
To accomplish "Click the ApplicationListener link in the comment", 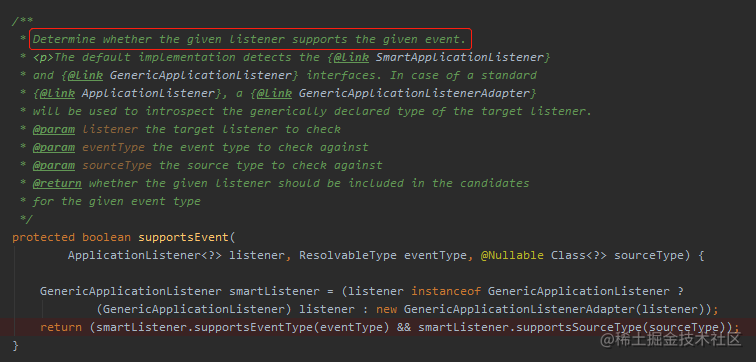I will (x=147, y=94).
